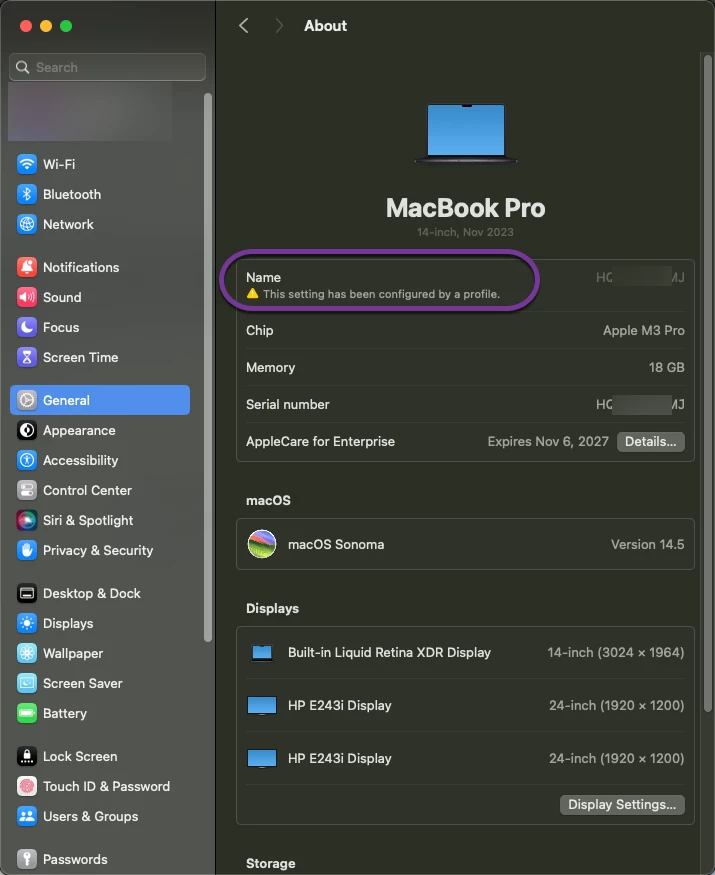Viewport: 715px width, 875px height.
Task: Click the 'Version 14.5' text
Action: [x=647, y=544]
